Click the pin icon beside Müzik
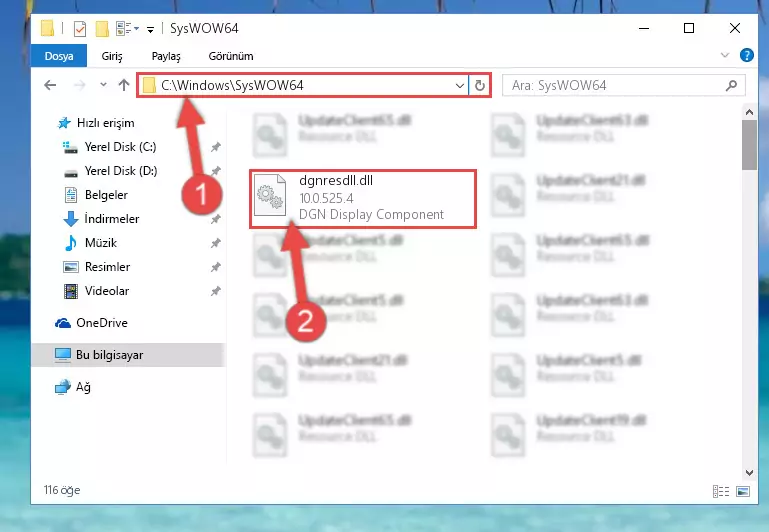The image size is (769, 532). [x=215, y=243]
